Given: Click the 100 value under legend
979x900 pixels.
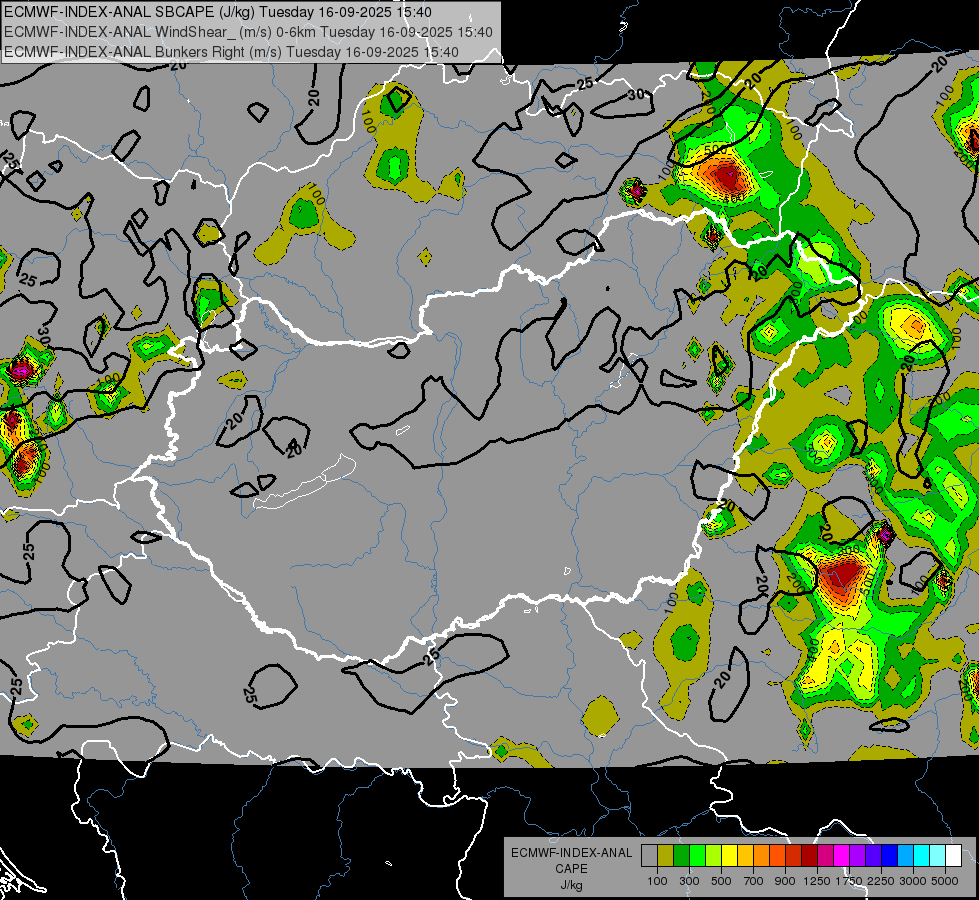Looking at the screenshot, I should point(657,881).
